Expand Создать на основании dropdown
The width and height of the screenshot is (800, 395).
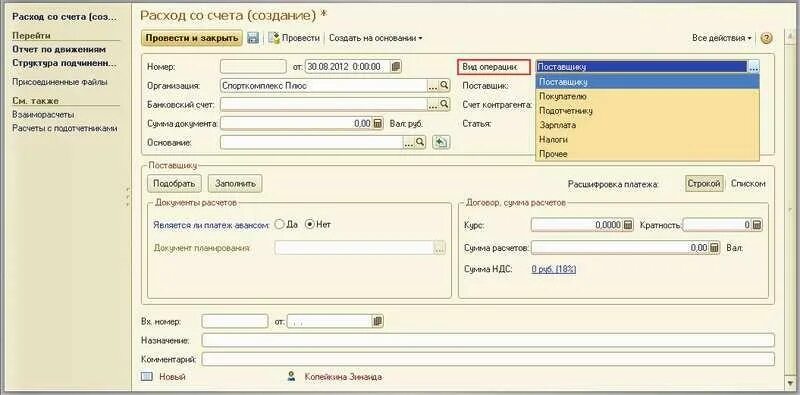tap(376, 38)
